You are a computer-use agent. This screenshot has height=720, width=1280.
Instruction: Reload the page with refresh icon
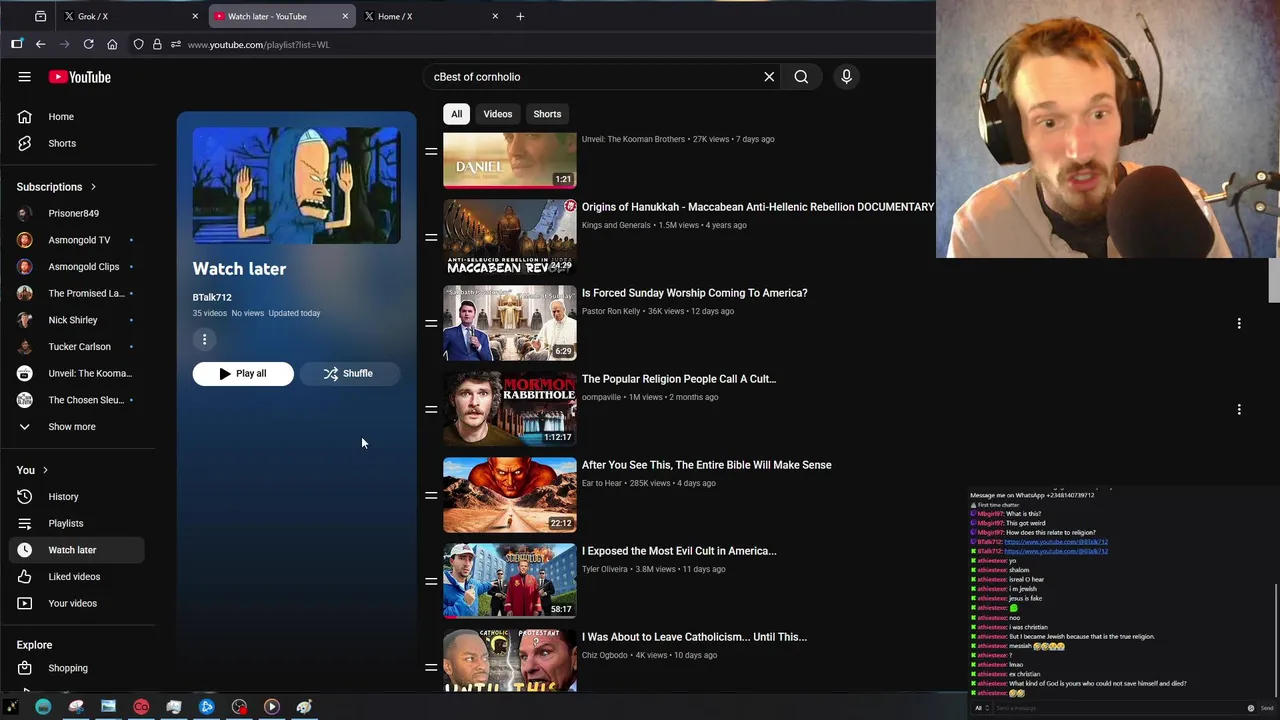[88, 44]
